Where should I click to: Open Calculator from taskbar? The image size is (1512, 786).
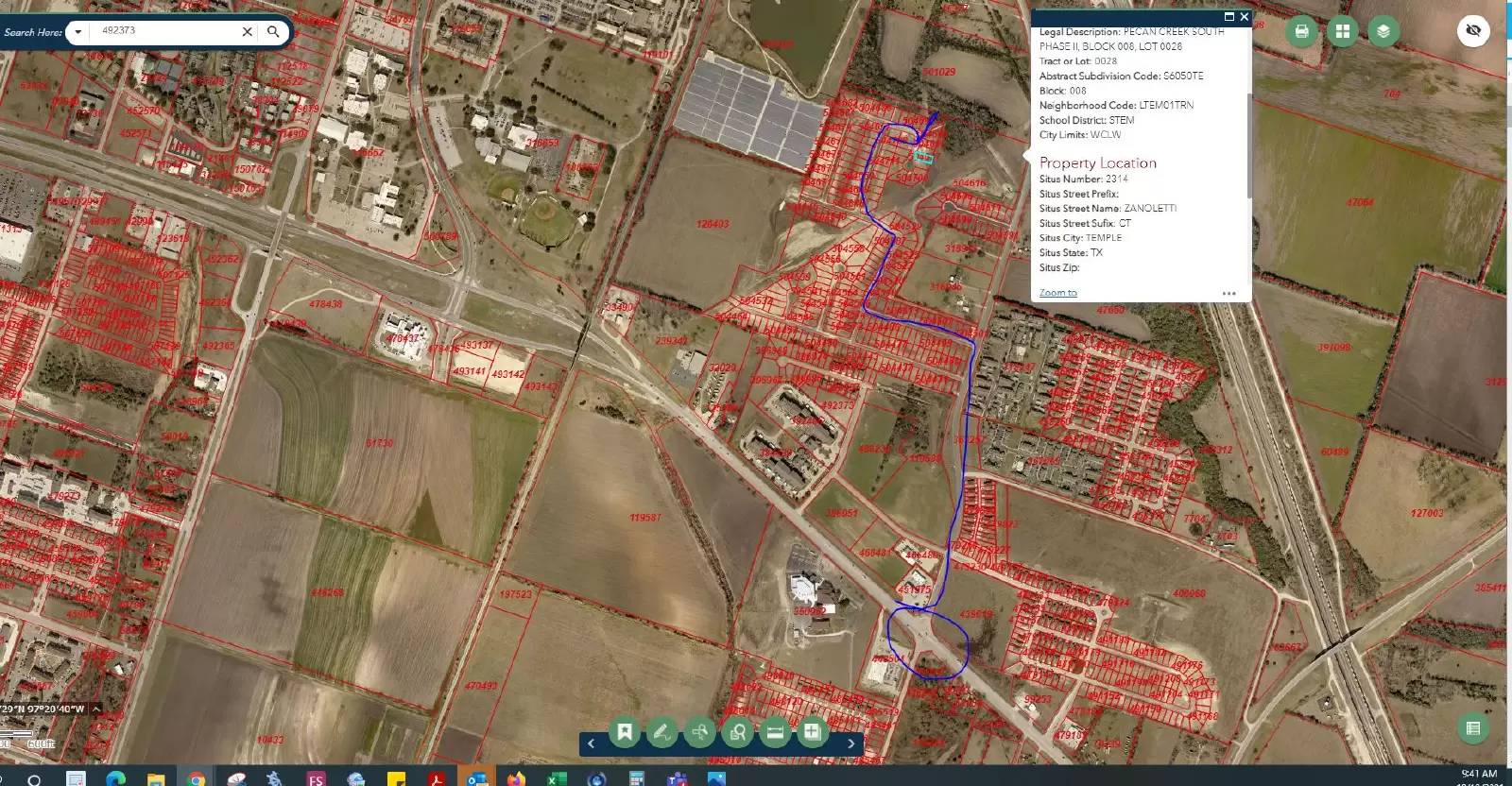click(x=637, y=777)
